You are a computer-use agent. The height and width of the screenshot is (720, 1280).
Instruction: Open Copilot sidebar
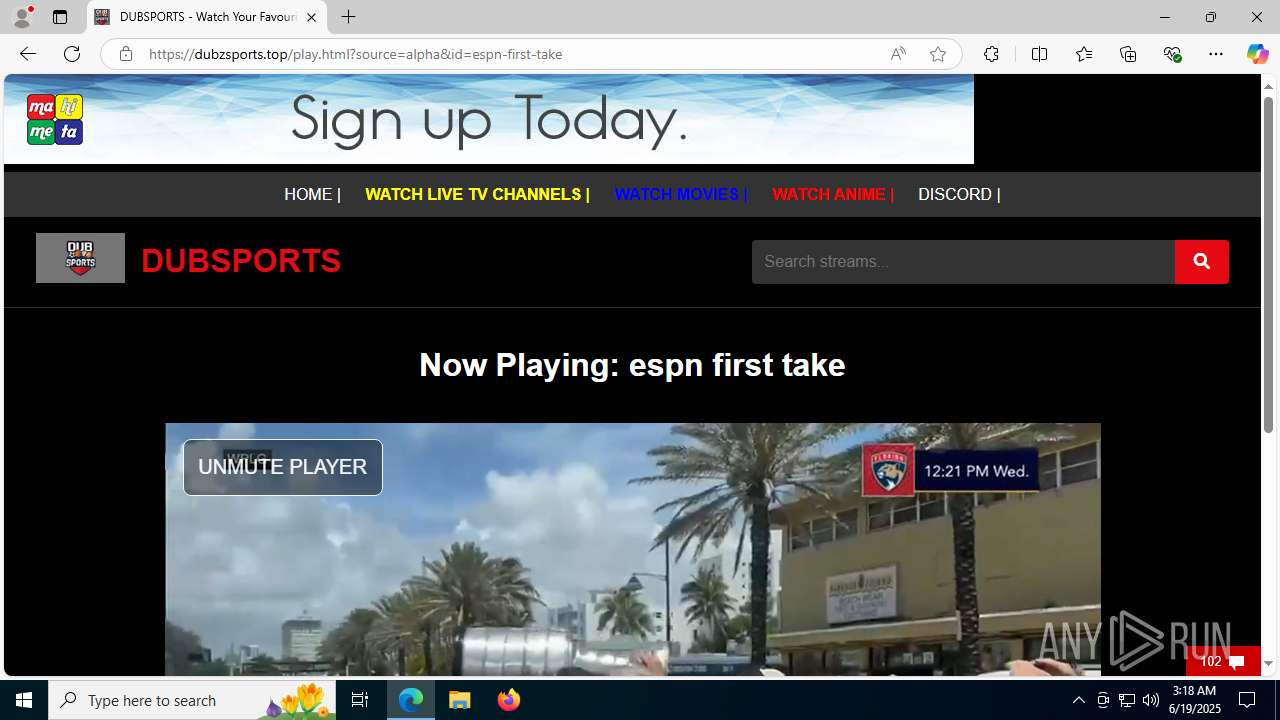(1257, 54)
